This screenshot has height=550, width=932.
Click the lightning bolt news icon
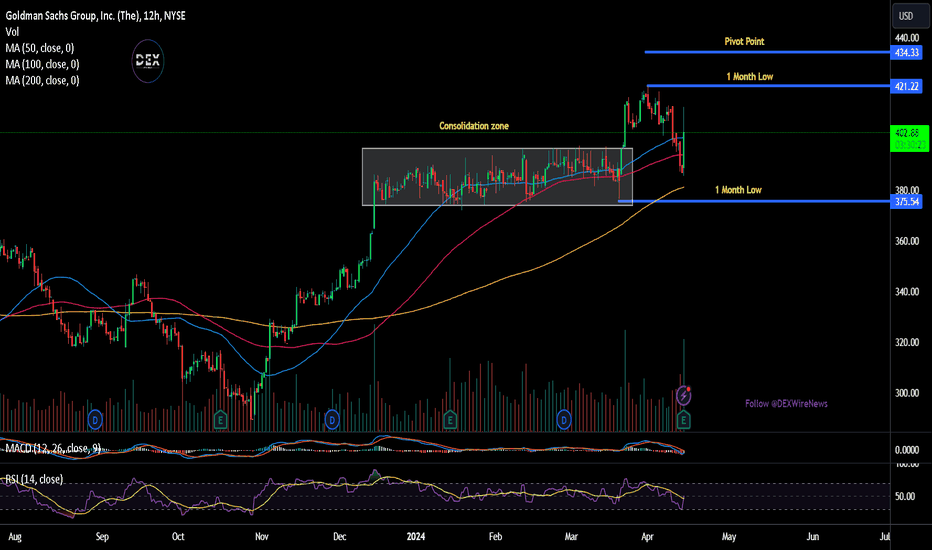click(684, 395)
